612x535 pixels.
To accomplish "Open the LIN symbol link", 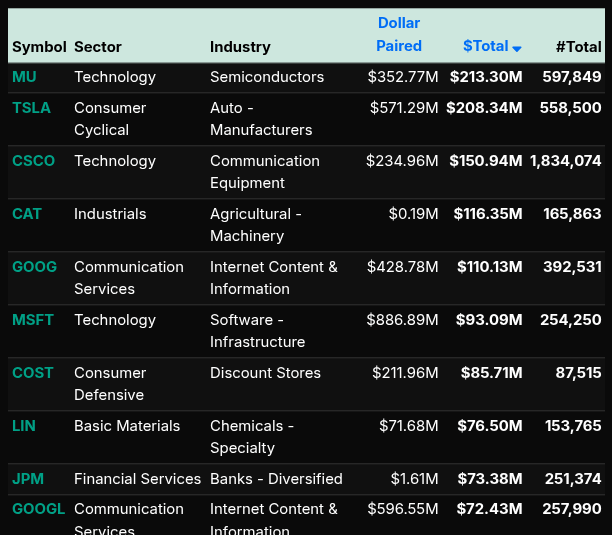I will click(24, 426).
